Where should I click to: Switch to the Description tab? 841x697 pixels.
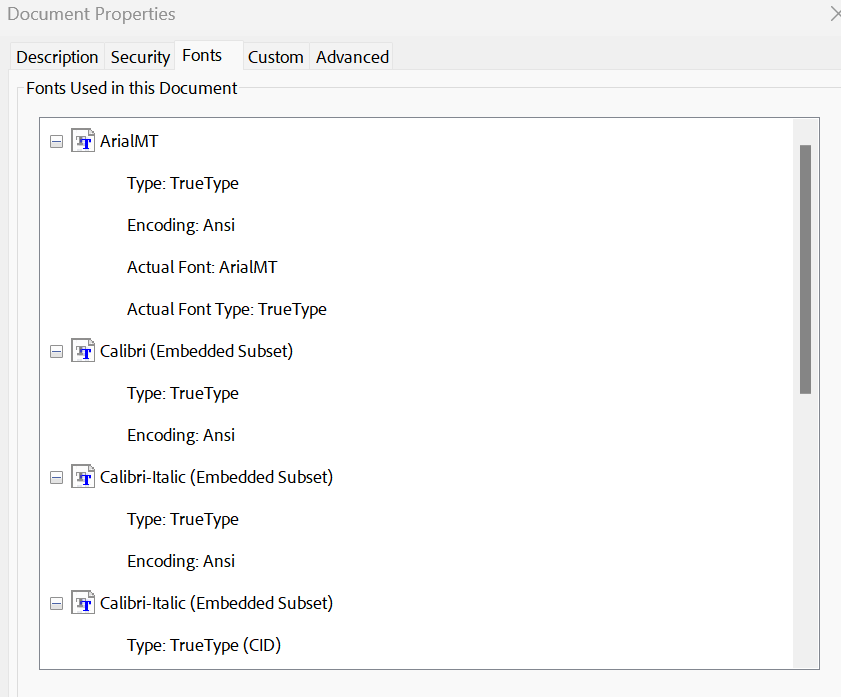tap(57, 56)
